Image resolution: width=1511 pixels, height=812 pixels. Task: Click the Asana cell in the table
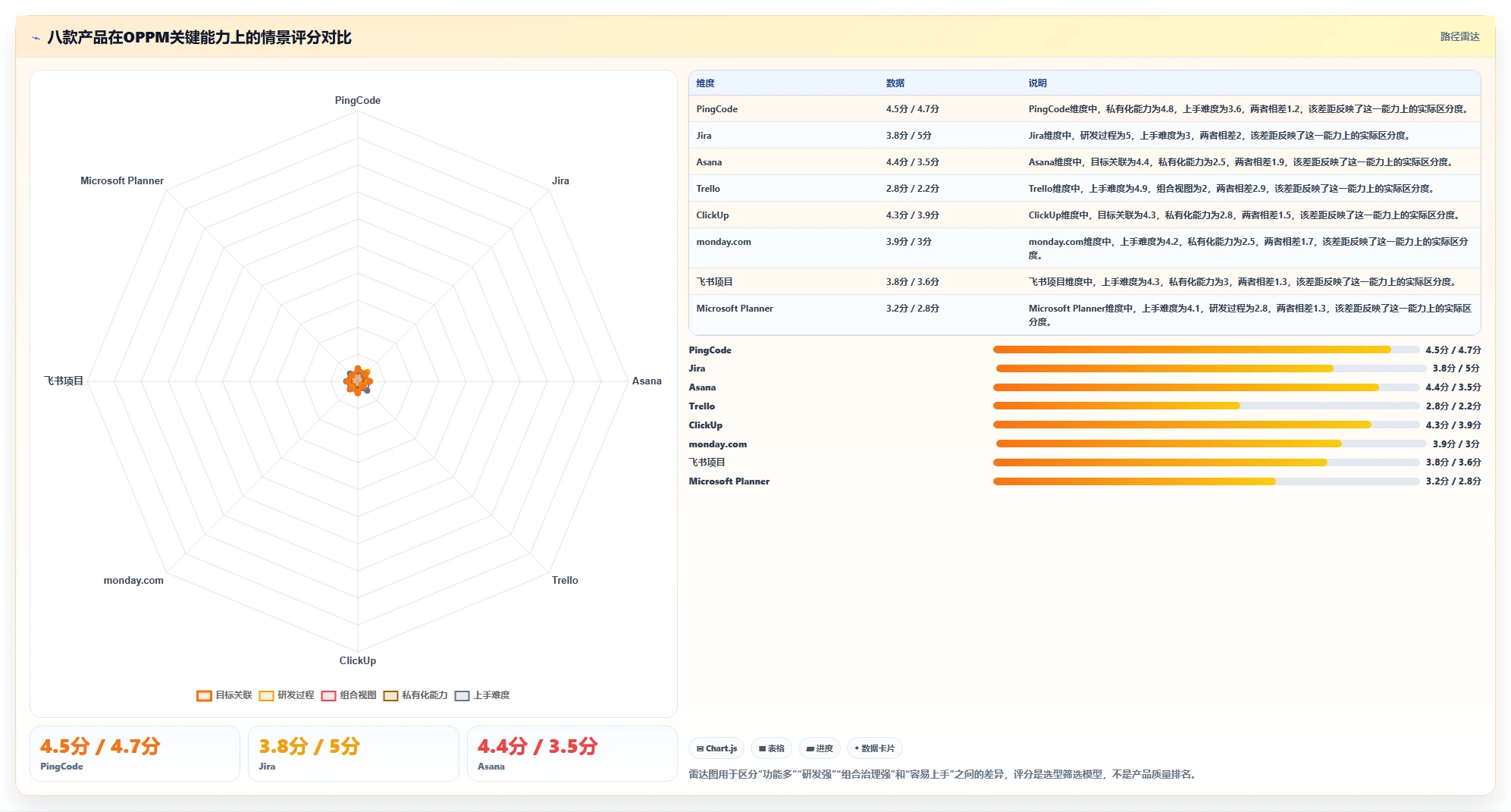[x=784, y=162]
